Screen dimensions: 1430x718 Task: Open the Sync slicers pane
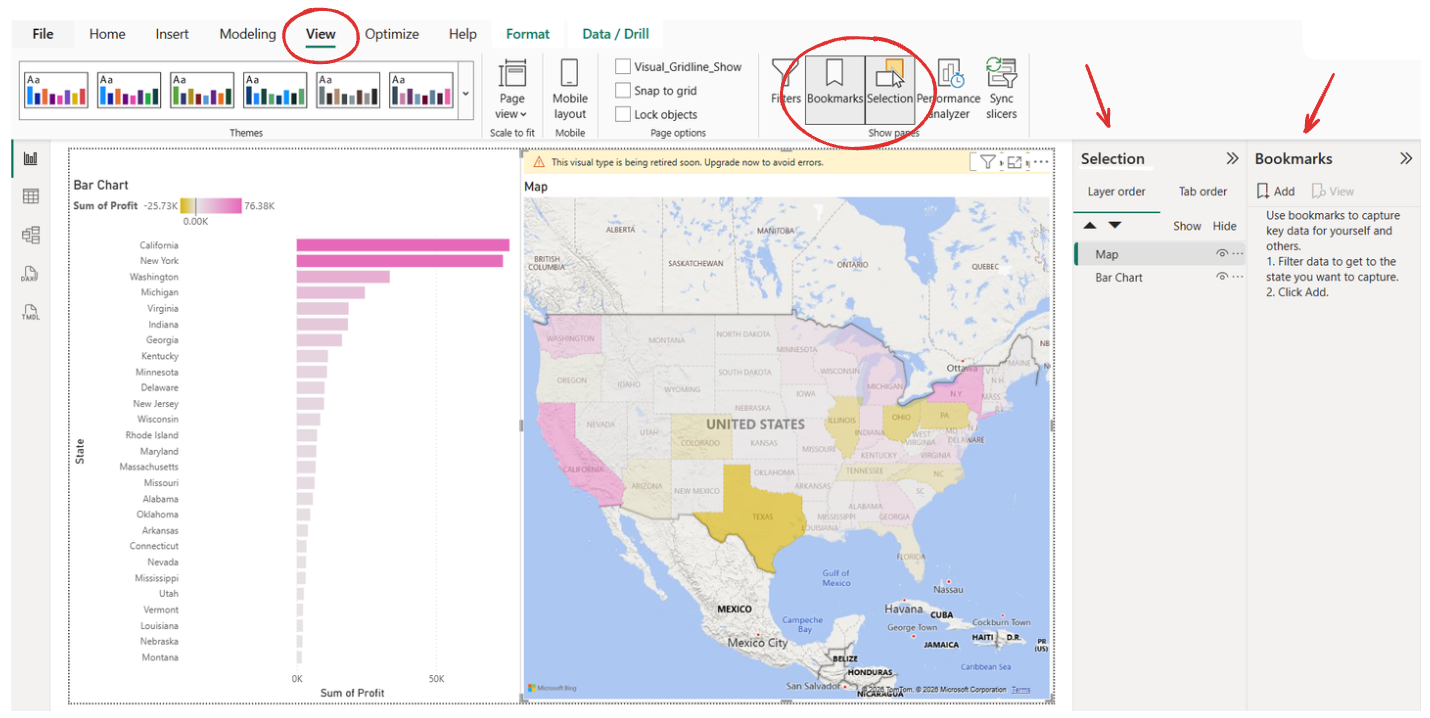[1001, 89]
